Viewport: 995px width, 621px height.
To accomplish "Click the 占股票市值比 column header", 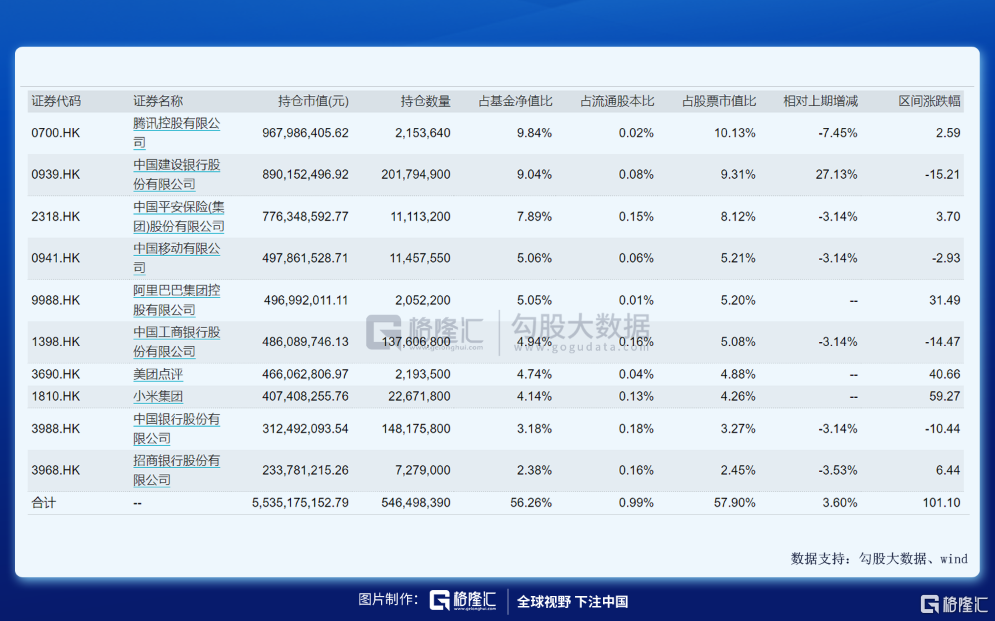I will 718,101.
